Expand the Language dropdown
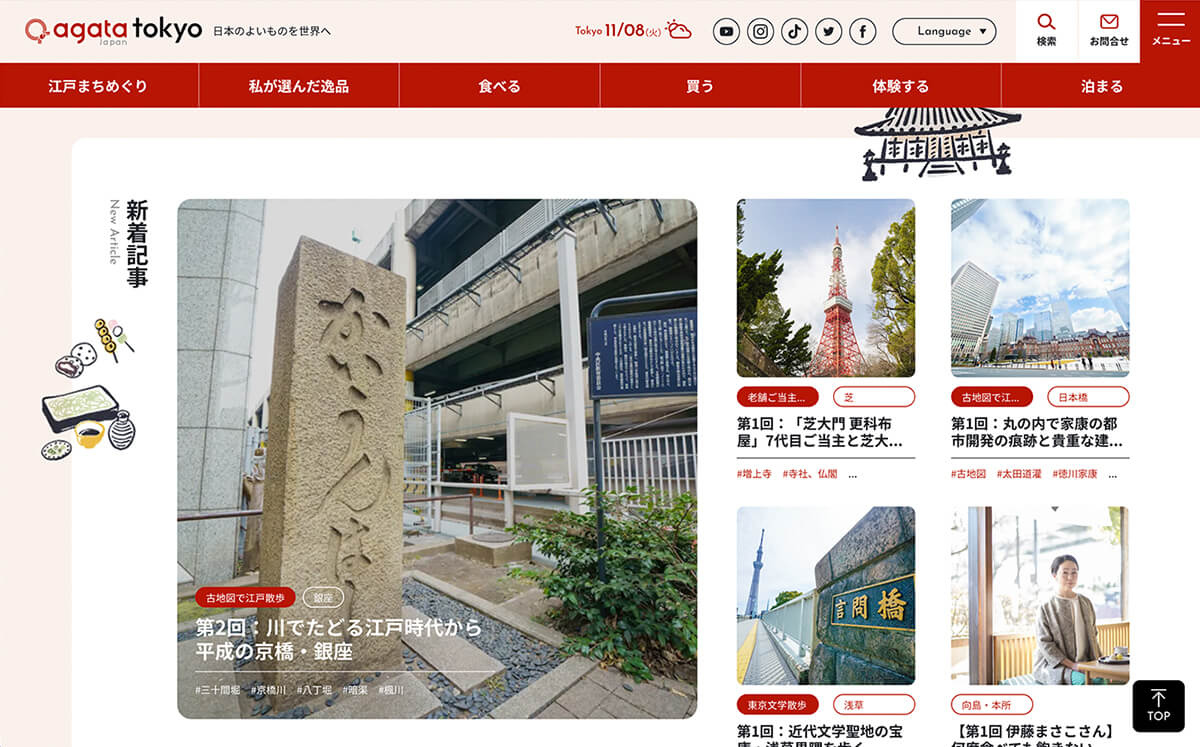 click(x=943, y=32)
